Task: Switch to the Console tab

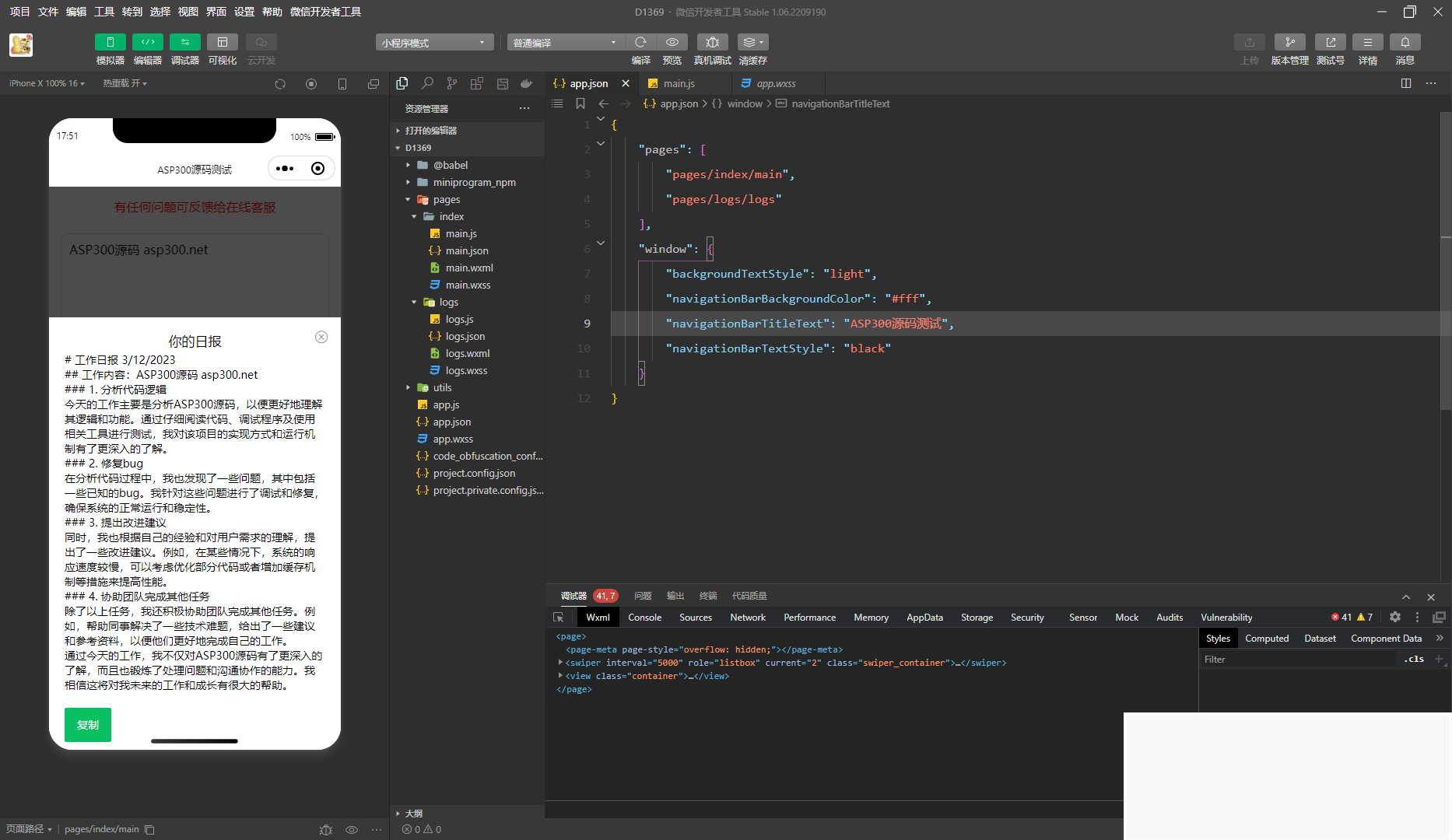Action: coord(644,617)
